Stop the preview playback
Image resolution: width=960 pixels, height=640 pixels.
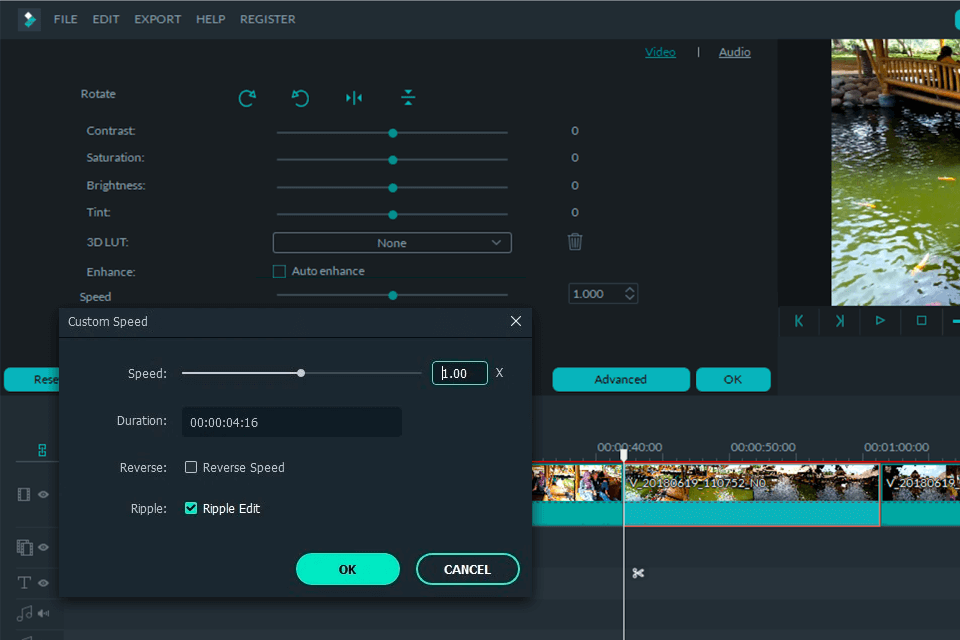921,321
